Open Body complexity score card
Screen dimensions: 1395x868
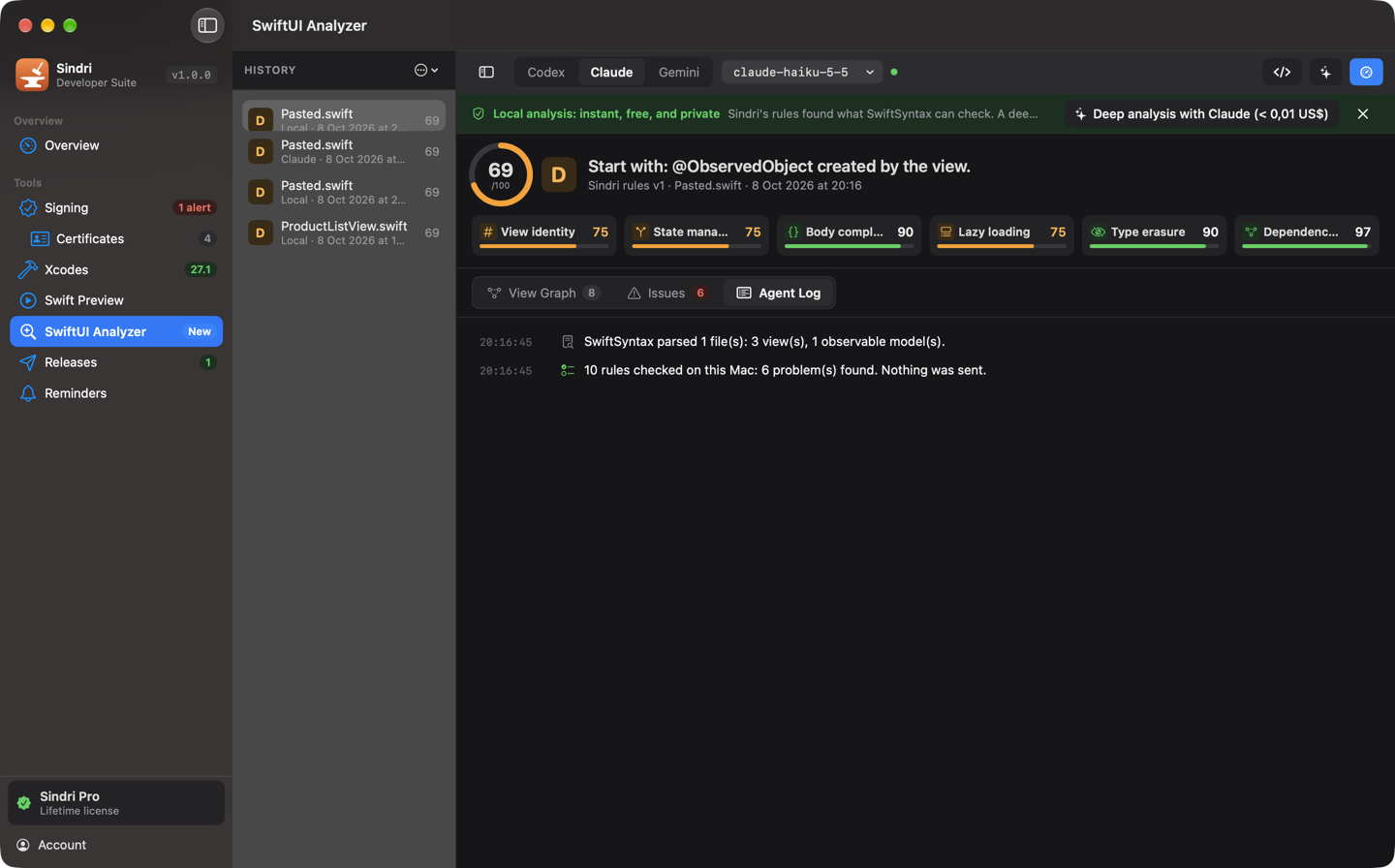[x=849, y=235]
